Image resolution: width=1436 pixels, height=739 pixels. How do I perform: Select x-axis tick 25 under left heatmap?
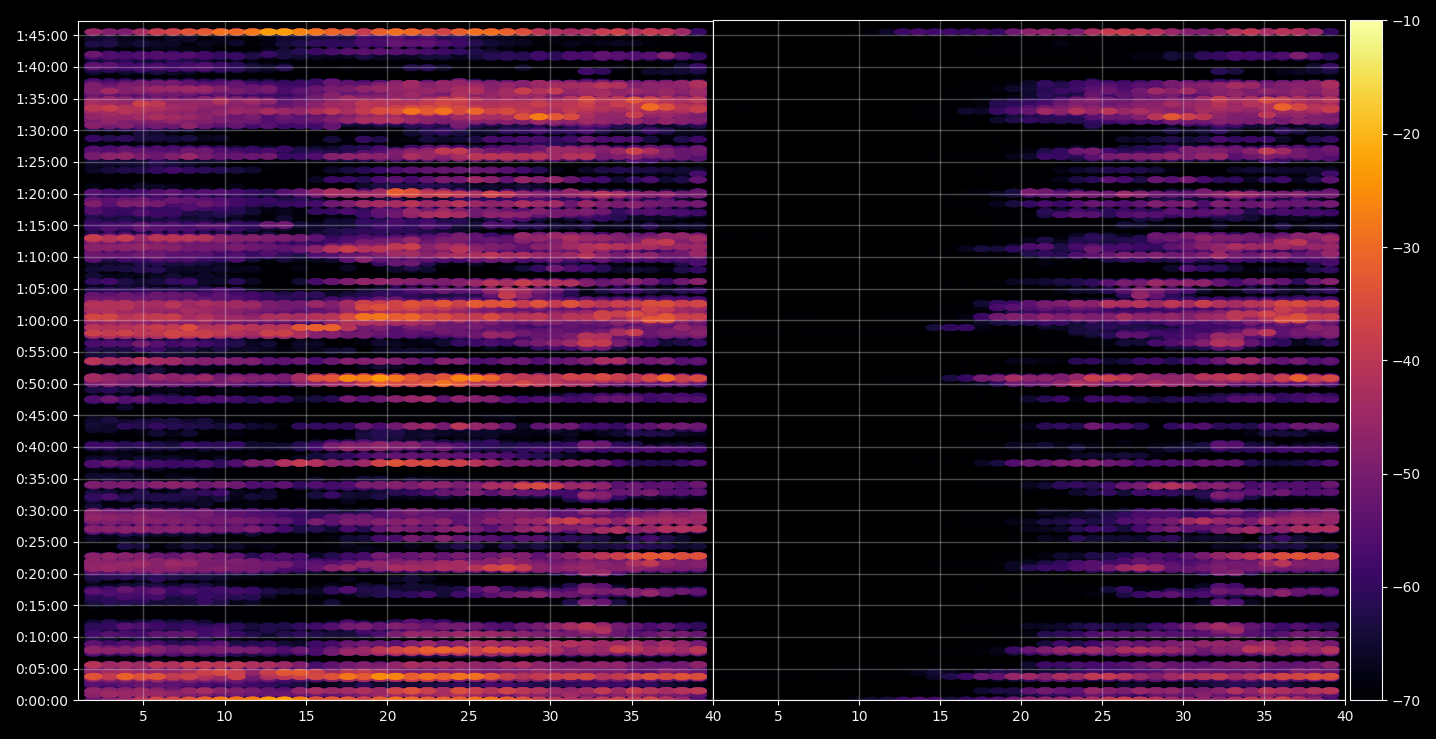click(469, 716)
